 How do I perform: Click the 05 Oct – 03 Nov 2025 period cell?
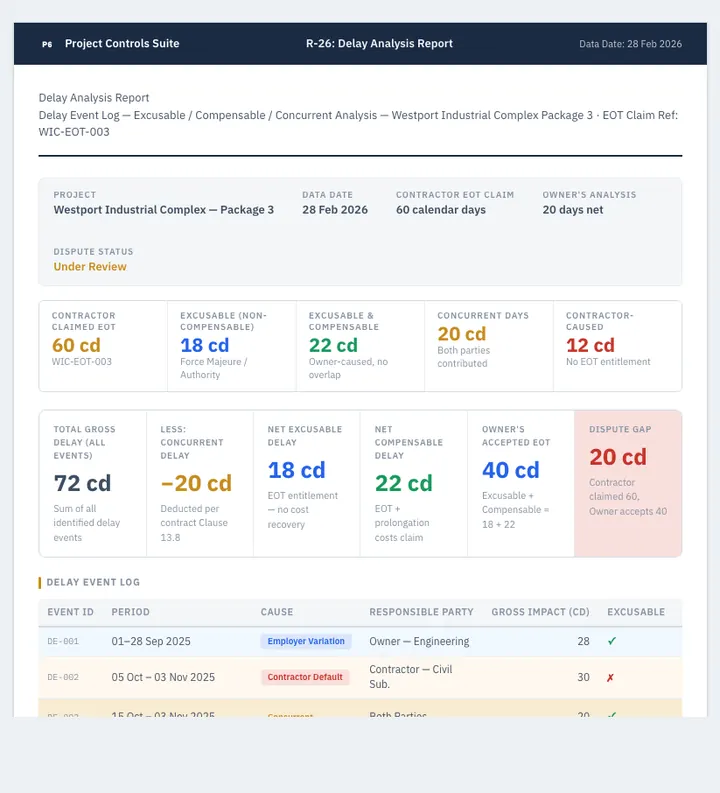tap(163, 677)
